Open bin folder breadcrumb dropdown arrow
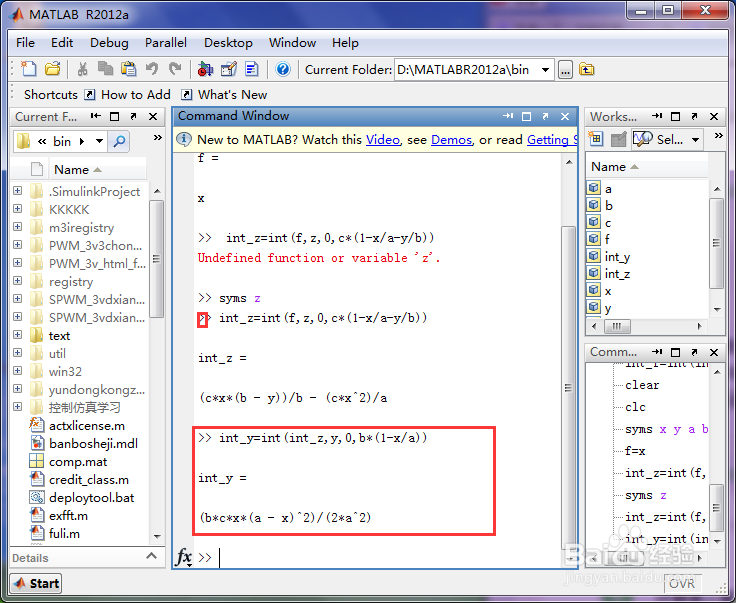 (99, 141)
